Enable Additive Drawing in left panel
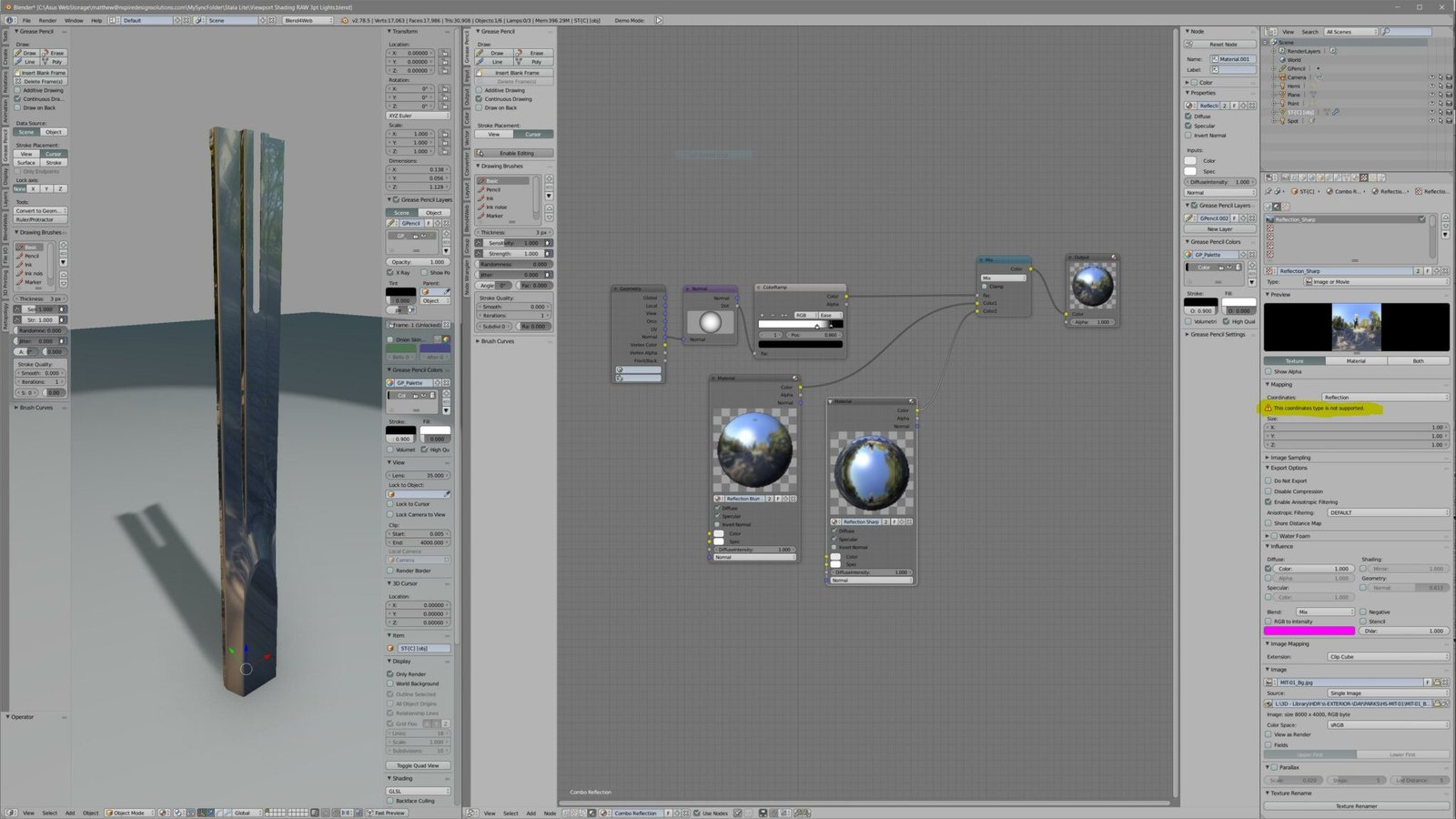The image size is (1456, 819). tap(18, 90)
